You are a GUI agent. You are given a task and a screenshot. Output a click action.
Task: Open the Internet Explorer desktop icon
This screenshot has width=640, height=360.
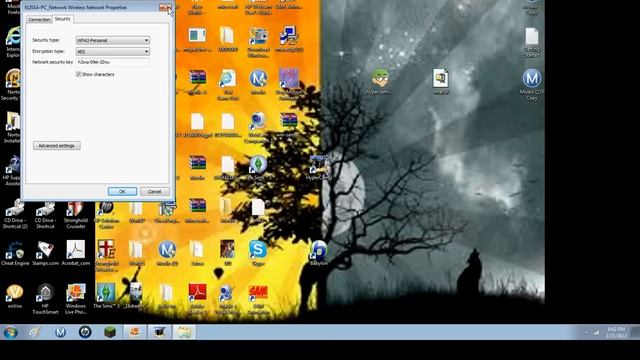coord(13,42)
